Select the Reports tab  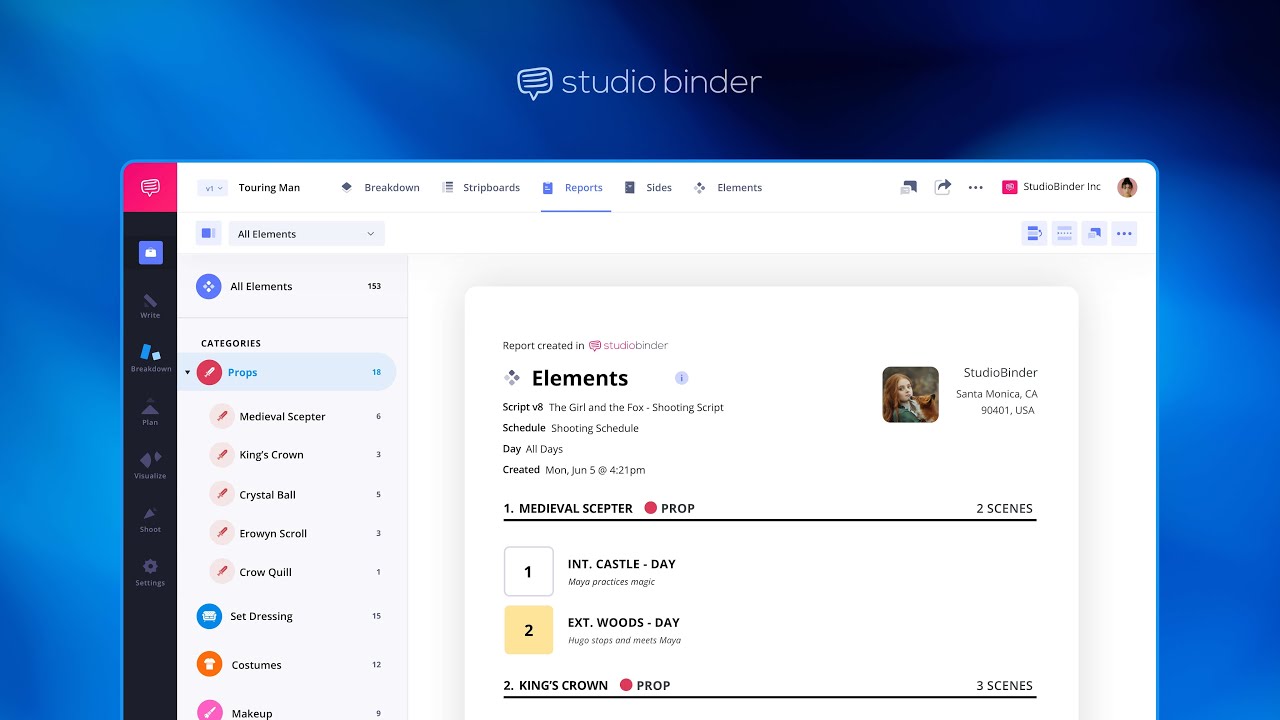coord(573,188)
